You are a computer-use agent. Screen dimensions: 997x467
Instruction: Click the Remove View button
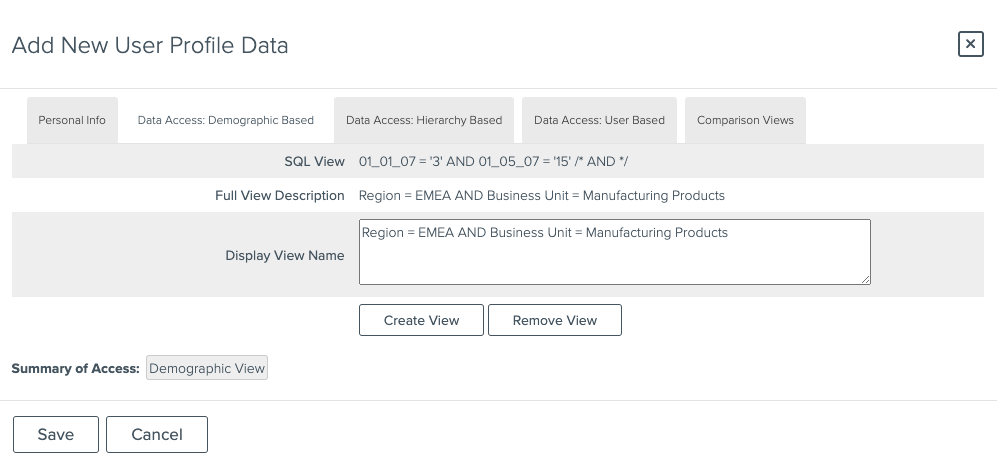[555, 320]
